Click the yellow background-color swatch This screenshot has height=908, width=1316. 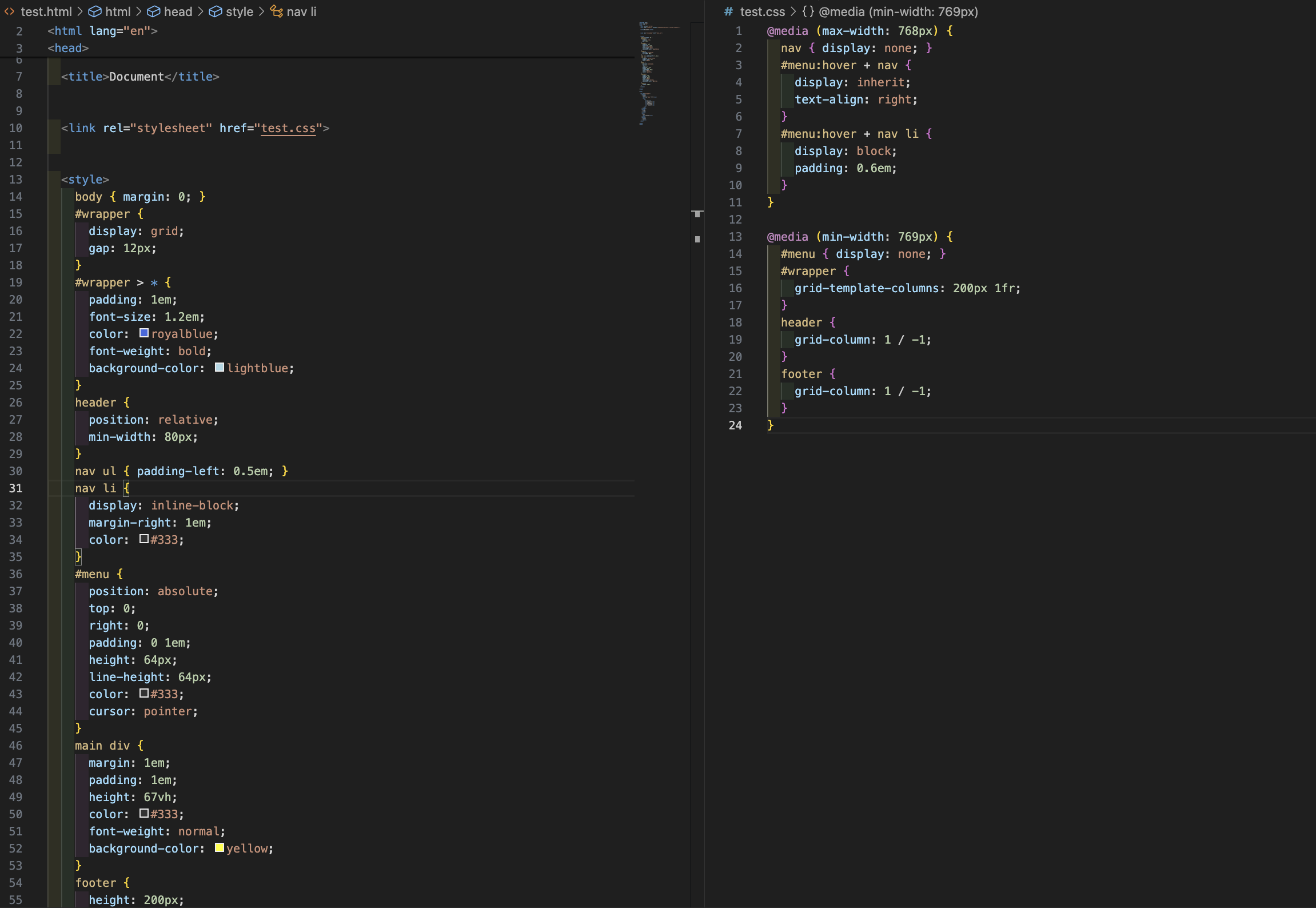(x=220, y=848)
